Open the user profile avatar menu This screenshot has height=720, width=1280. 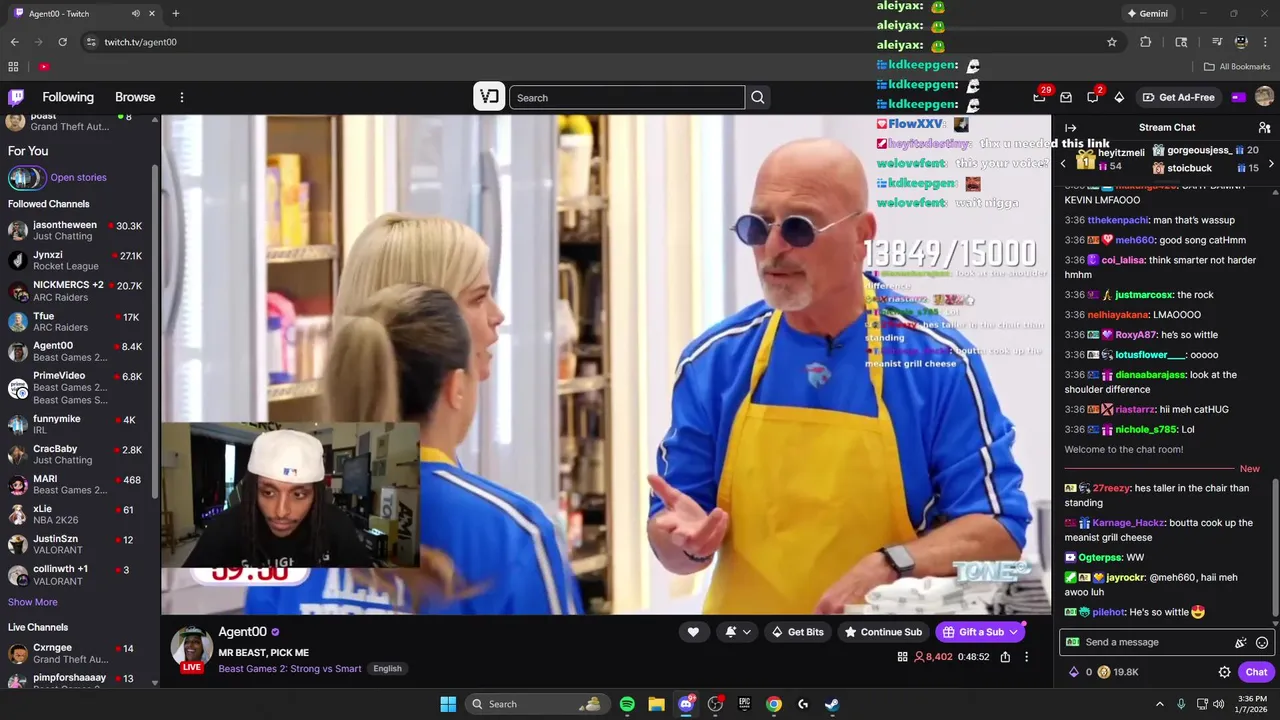[x=1264, y=97]
